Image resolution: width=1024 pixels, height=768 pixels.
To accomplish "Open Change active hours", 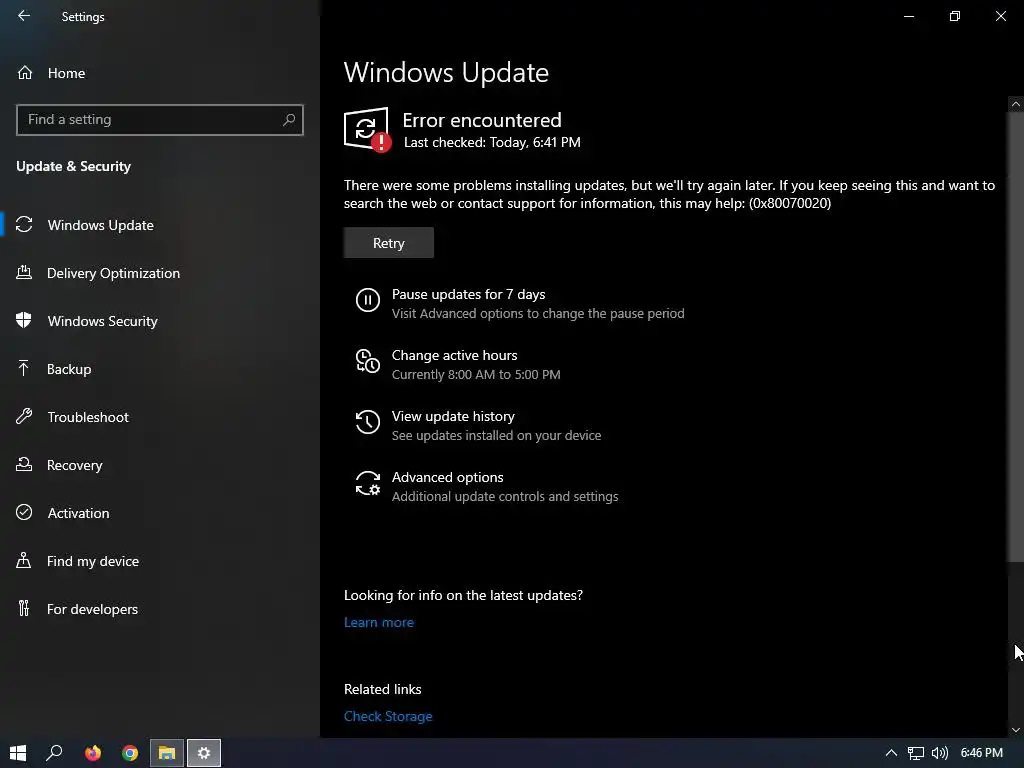I will (x=455, y=355).
